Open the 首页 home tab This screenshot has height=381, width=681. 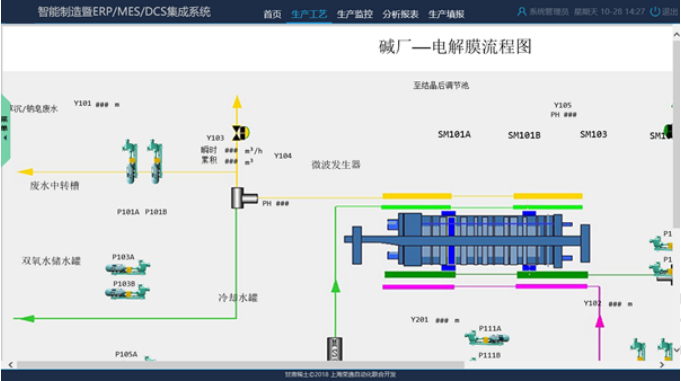[x=272, y=14]
